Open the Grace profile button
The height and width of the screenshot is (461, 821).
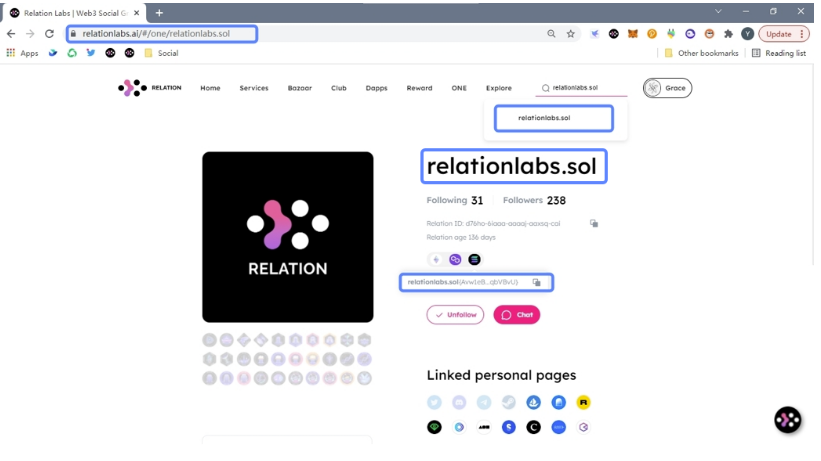tap(668, 88)
